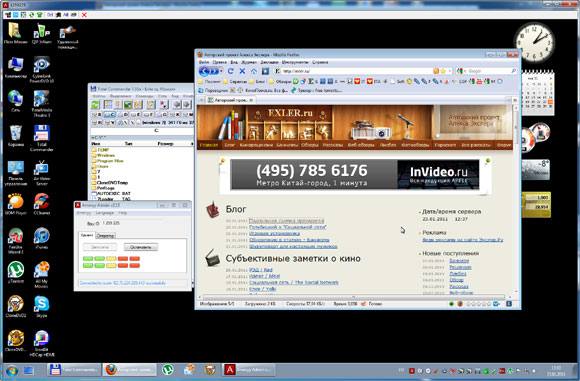
Task: Open the Skype desktop shortcut
Action: point(41,307)
